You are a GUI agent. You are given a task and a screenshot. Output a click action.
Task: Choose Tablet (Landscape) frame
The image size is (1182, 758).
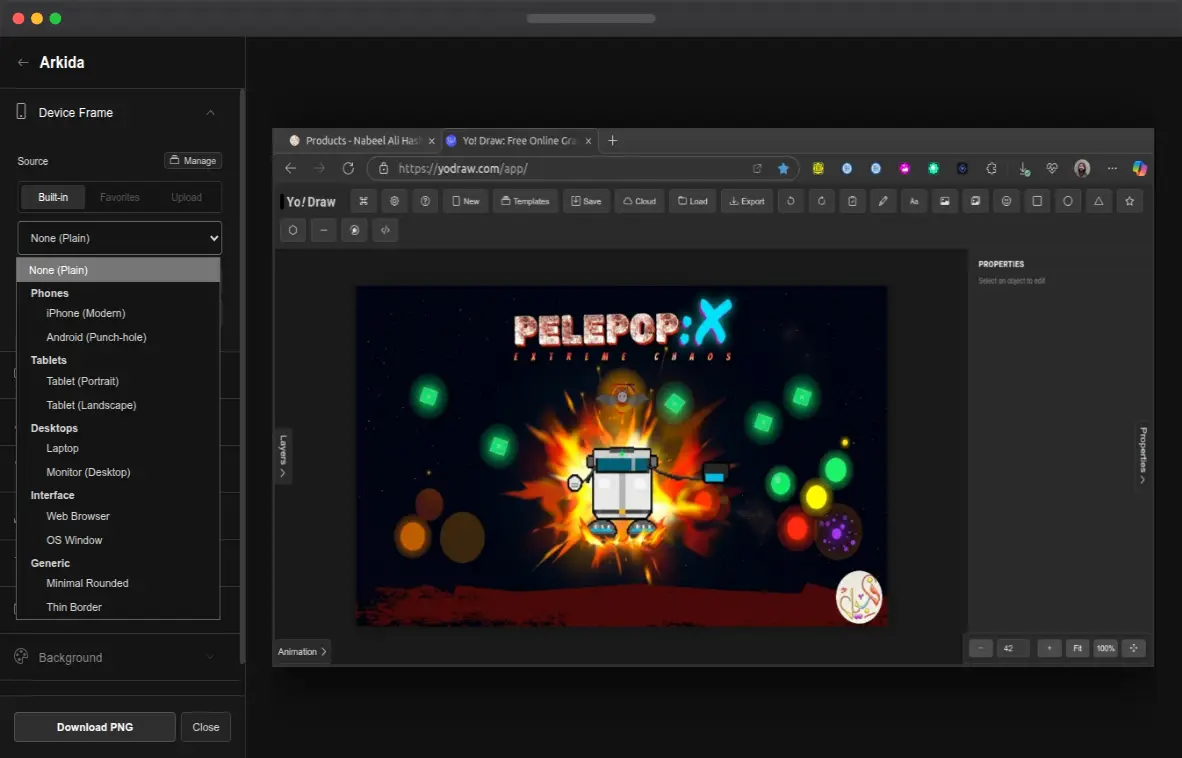[x=118, y=405]
